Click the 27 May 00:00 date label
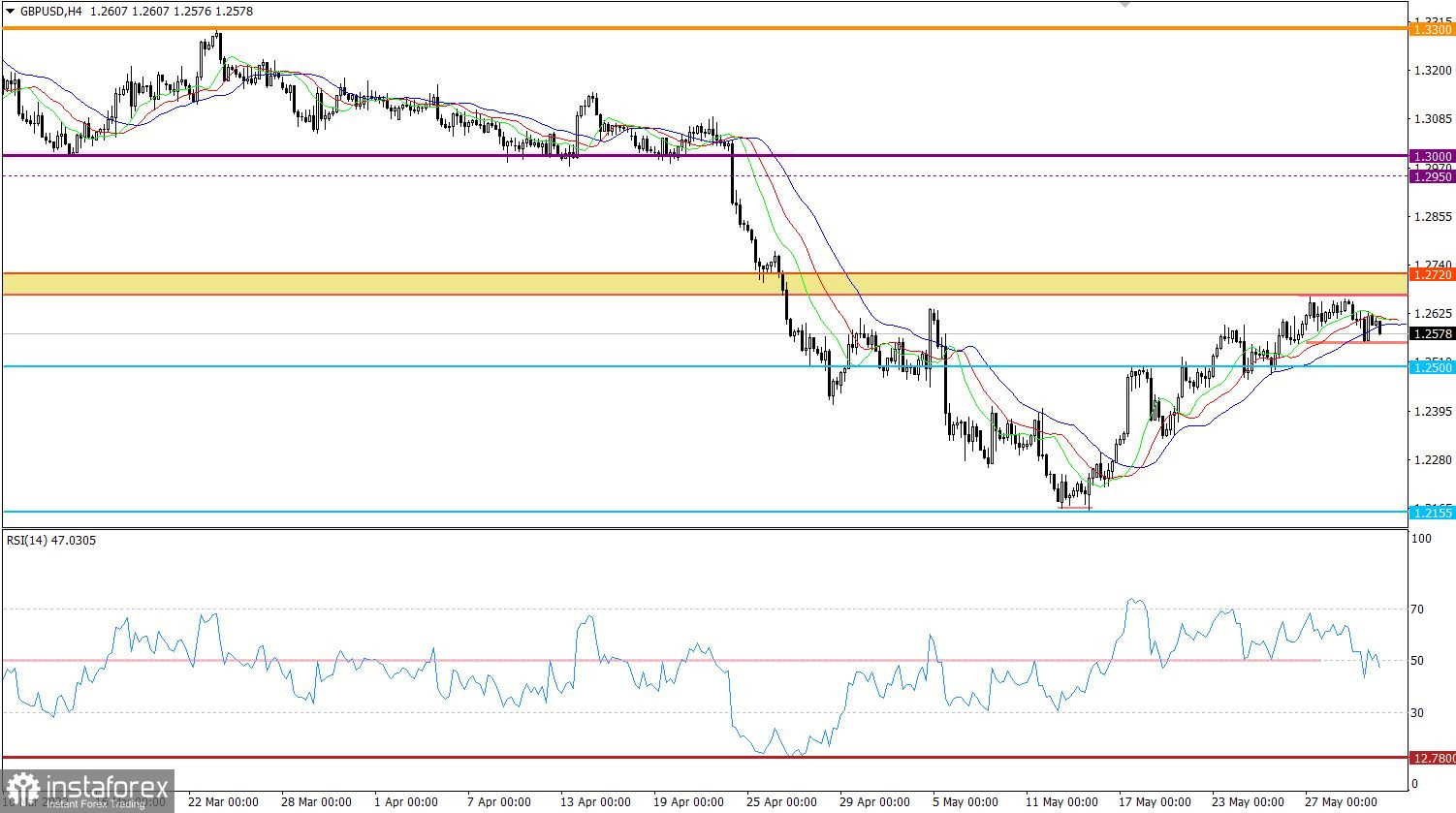The height and width of the screenshot is (813, 1456). pyautogui.click(x=1341, y=802)
